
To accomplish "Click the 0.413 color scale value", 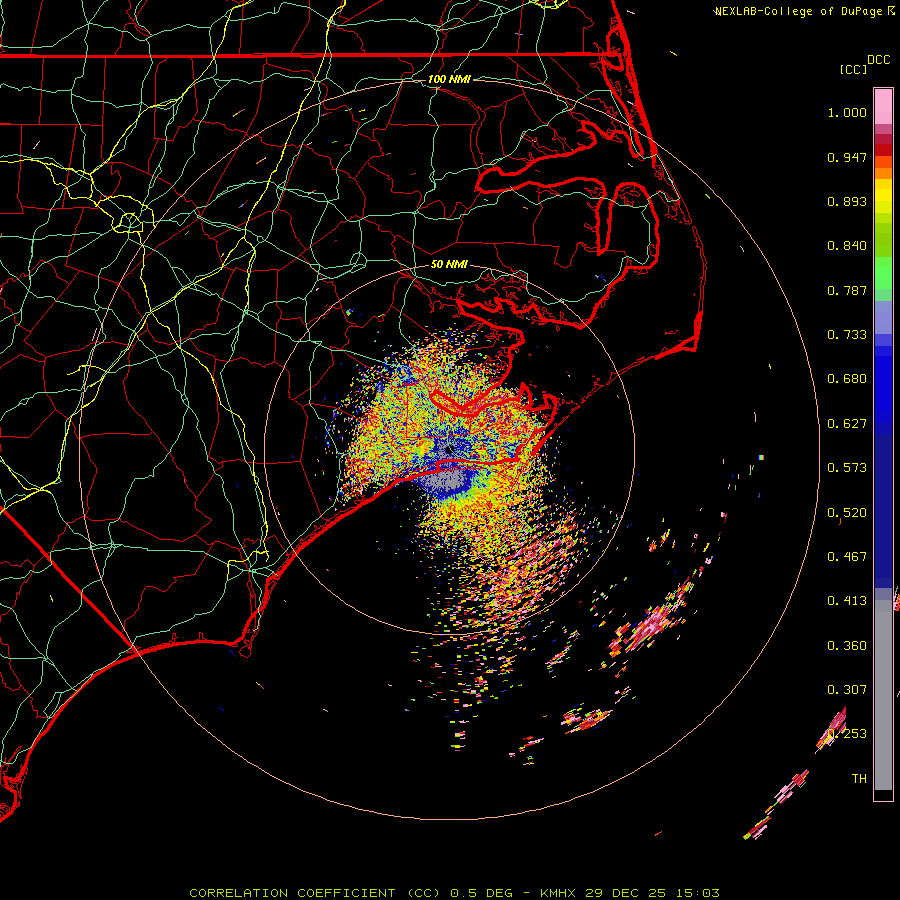I will [847, 601].
